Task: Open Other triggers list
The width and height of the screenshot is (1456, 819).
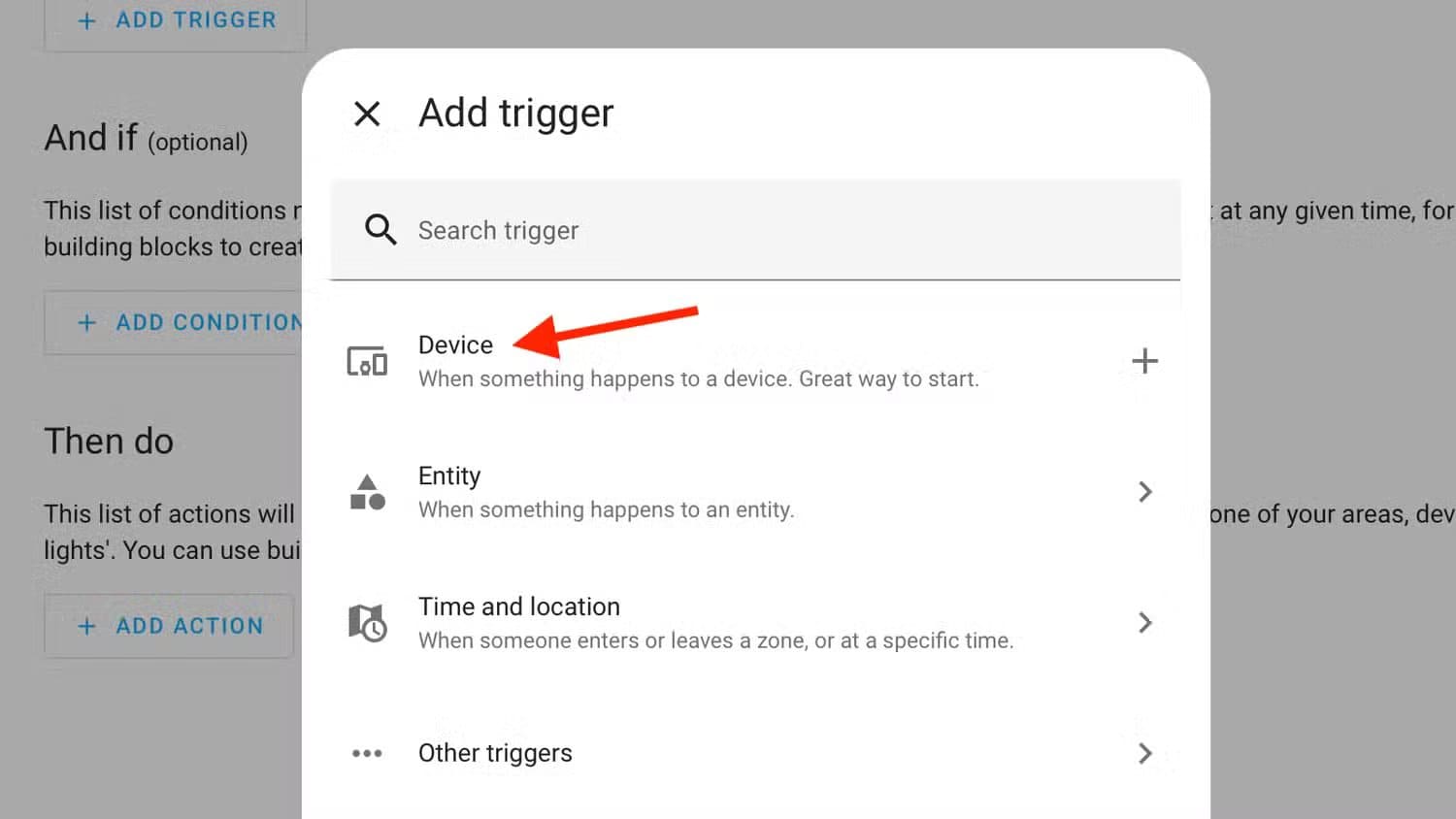Action: [x=755, y=753]
